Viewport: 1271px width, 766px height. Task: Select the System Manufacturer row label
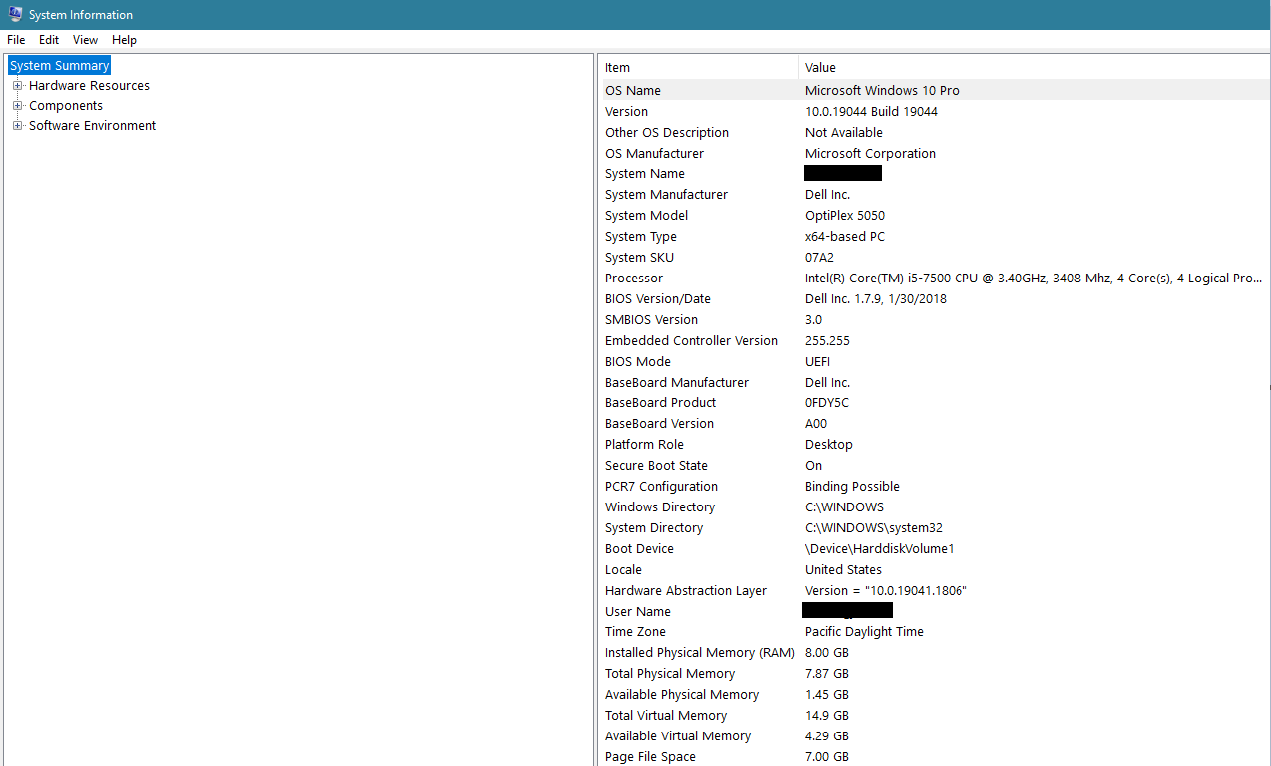[666, 195]
